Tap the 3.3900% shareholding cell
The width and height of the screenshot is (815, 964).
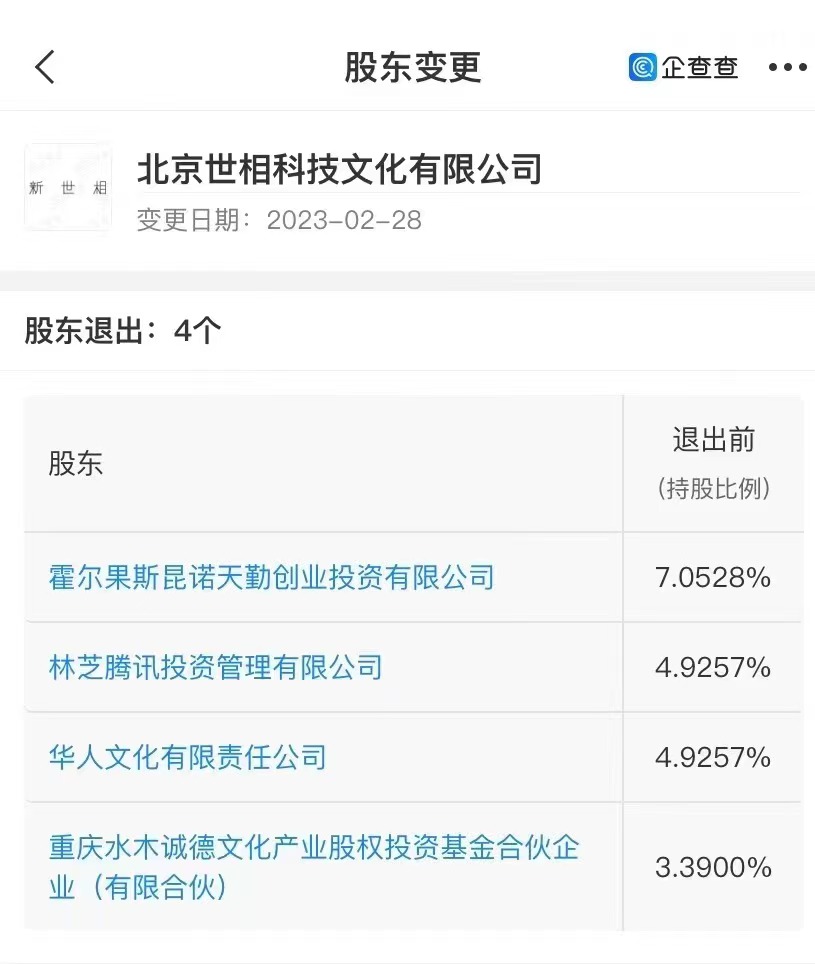click(x=713, y=867)
